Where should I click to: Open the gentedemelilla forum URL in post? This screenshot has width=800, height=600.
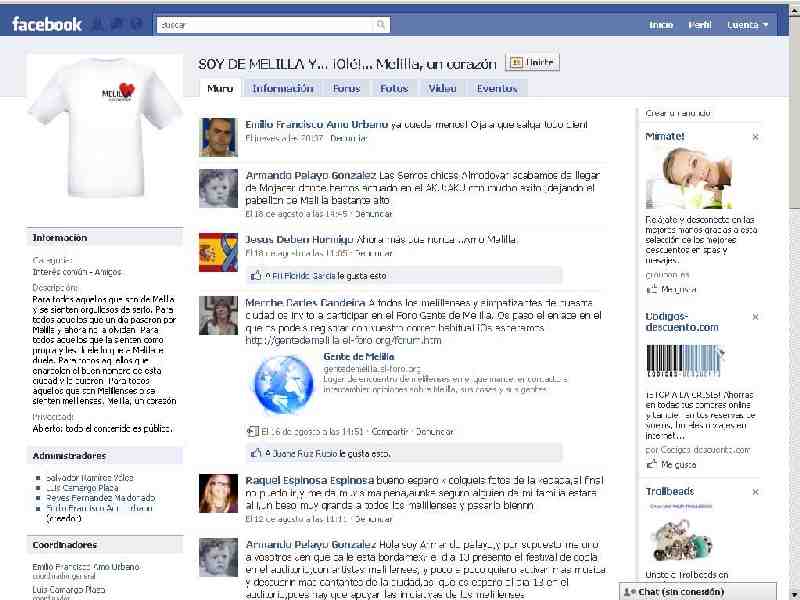343,340
